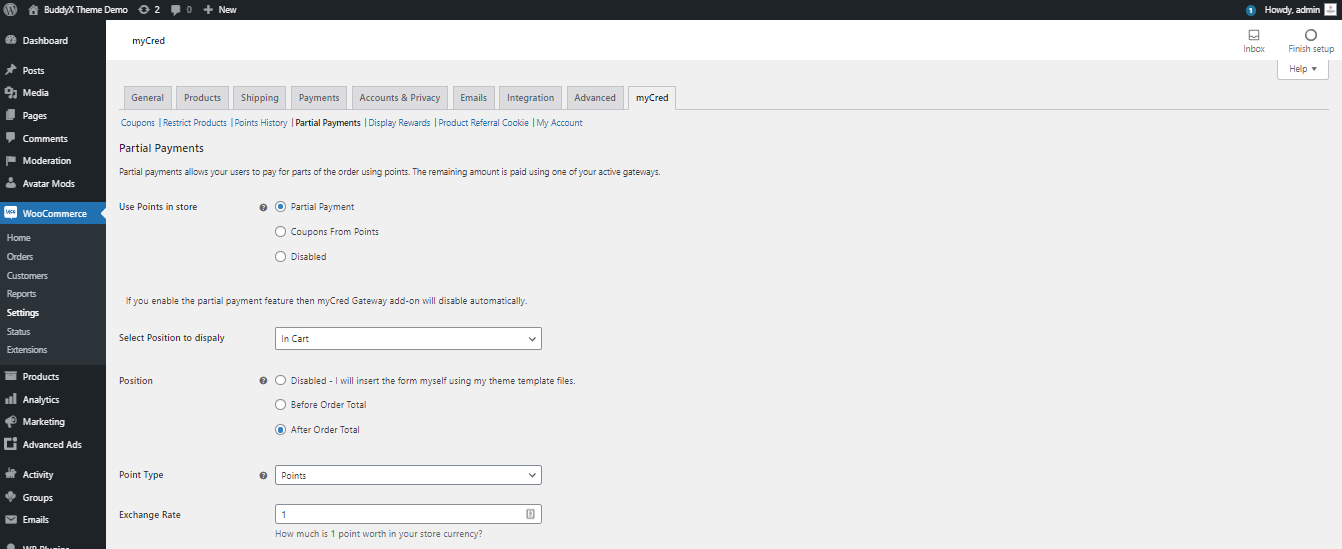Switch to the Accounts & Privacy tab

point(400,97)
